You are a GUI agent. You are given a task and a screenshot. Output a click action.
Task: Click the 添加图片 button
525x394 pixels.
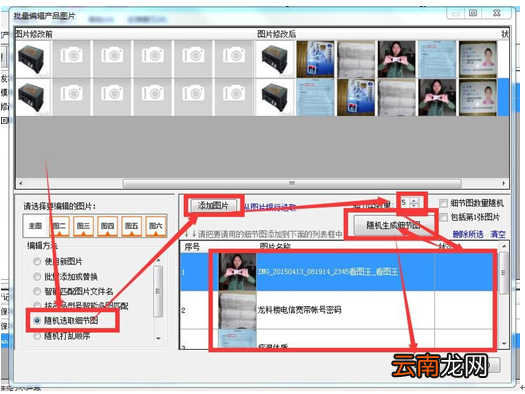213,206
